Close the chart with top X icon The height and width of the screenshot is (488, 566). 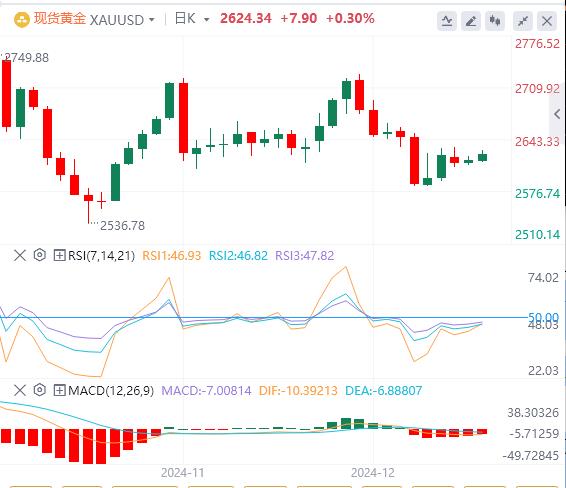click(547, 21)
